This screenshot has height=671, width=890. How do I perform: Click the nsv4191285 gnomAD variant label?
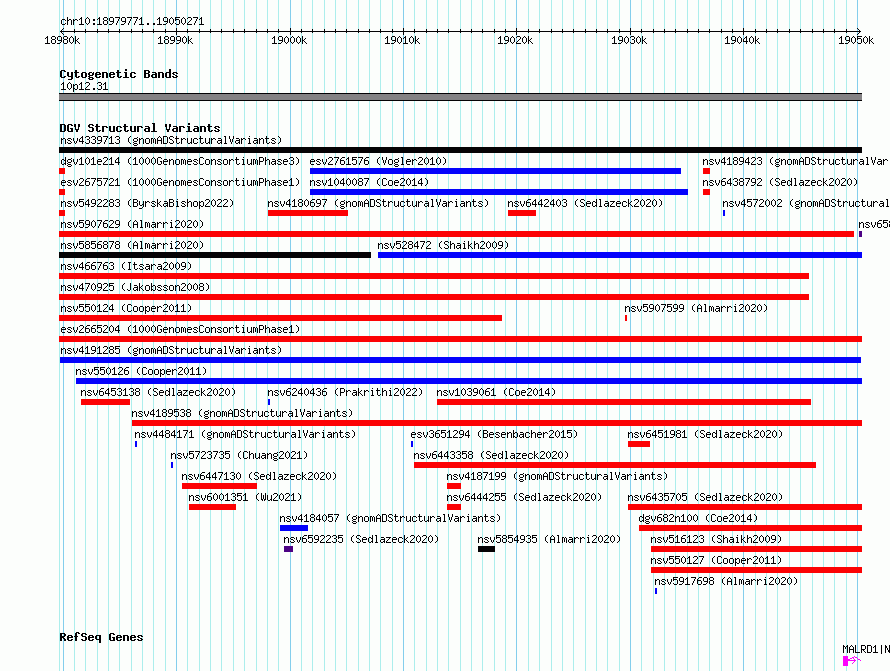click(x=171, y=350)
